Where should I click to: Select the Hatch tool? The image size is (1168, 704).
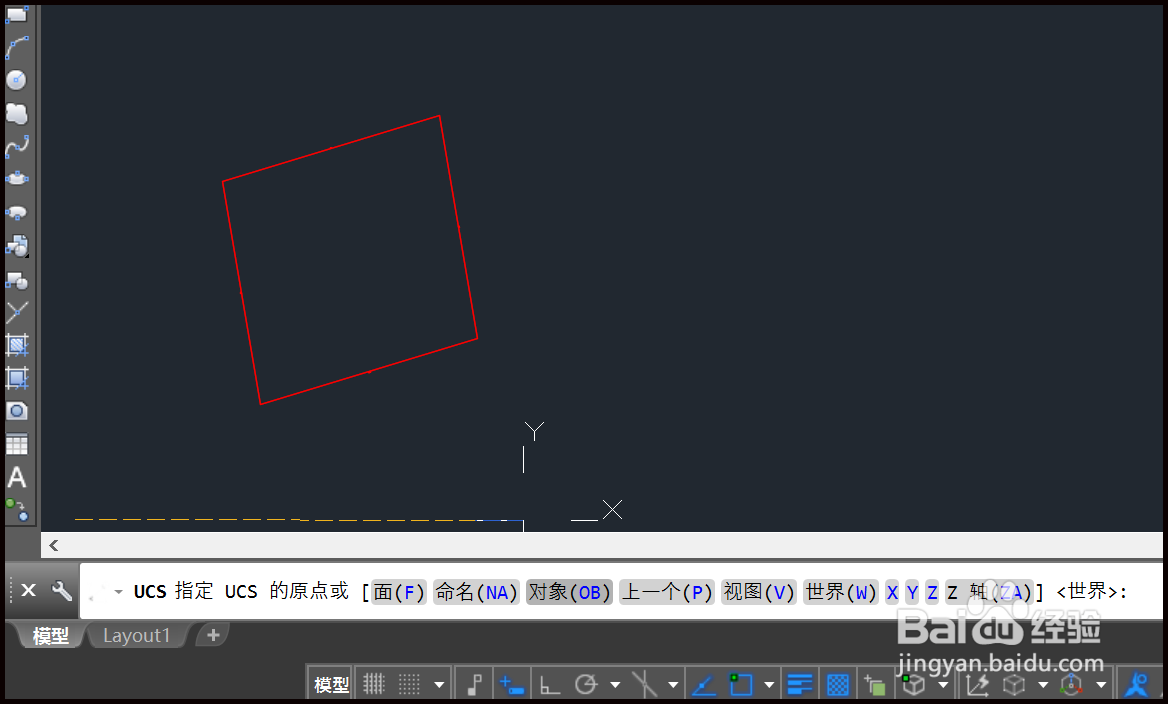(16, 345)
